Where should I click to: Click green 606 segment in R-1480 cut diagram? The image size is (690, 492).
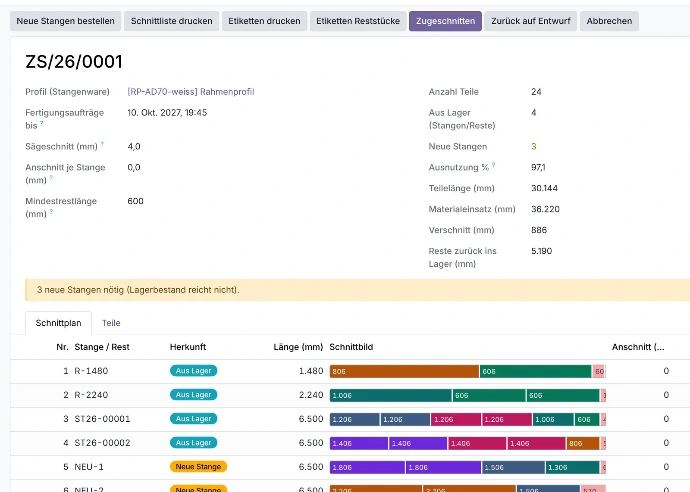pos(536,371)
